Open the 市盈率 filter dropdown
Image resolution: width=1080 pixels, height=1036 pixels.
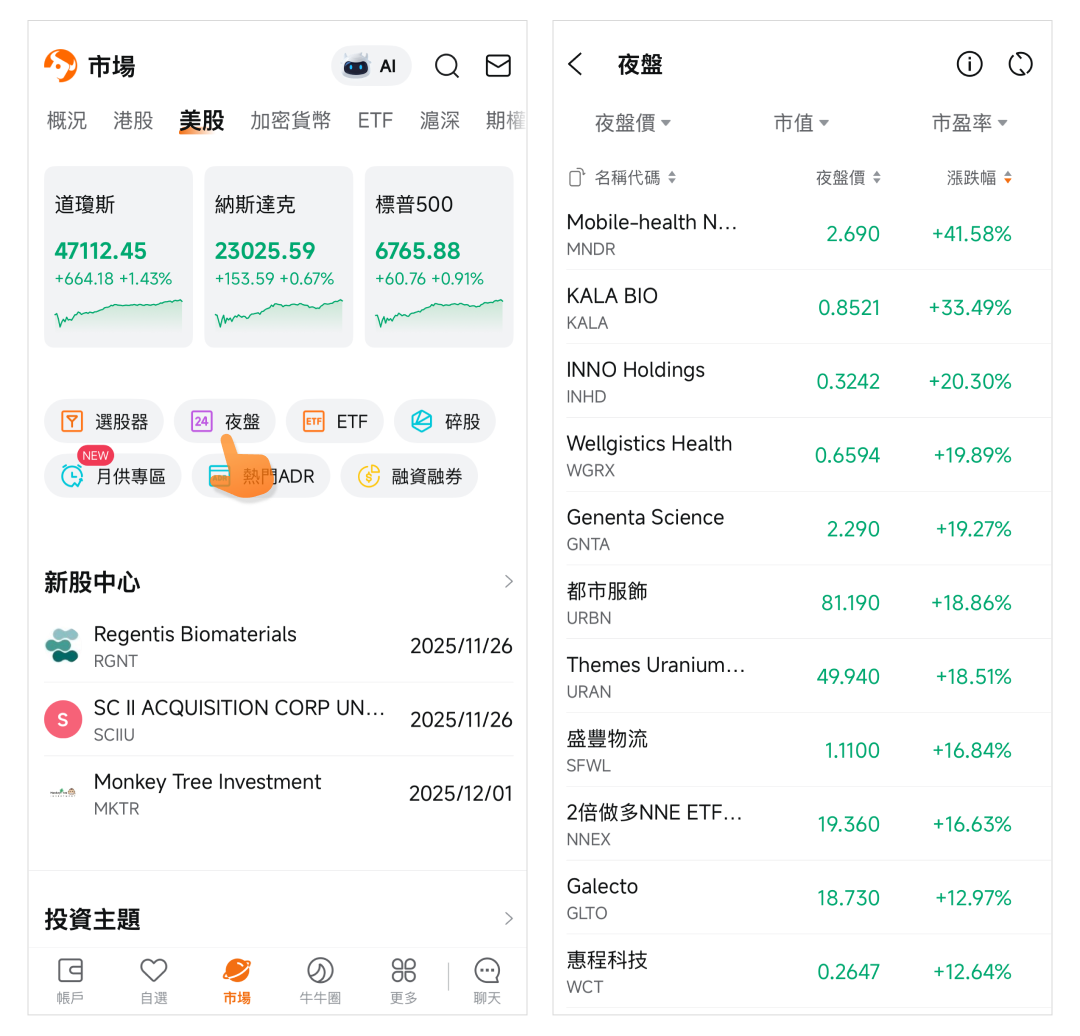tap(969, 123)
